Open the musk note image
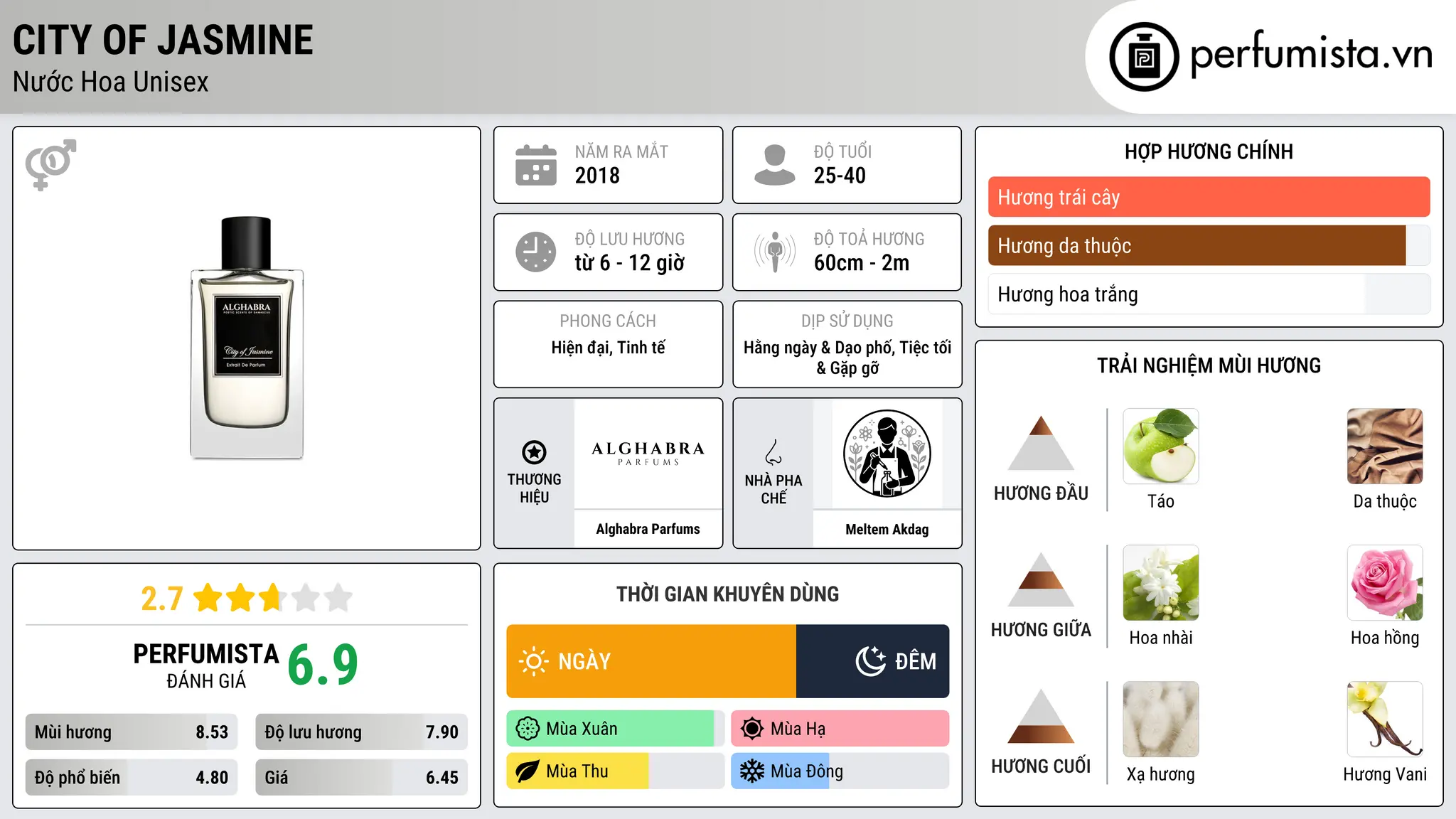1456x819 pixels. [x=1161, y=719]
